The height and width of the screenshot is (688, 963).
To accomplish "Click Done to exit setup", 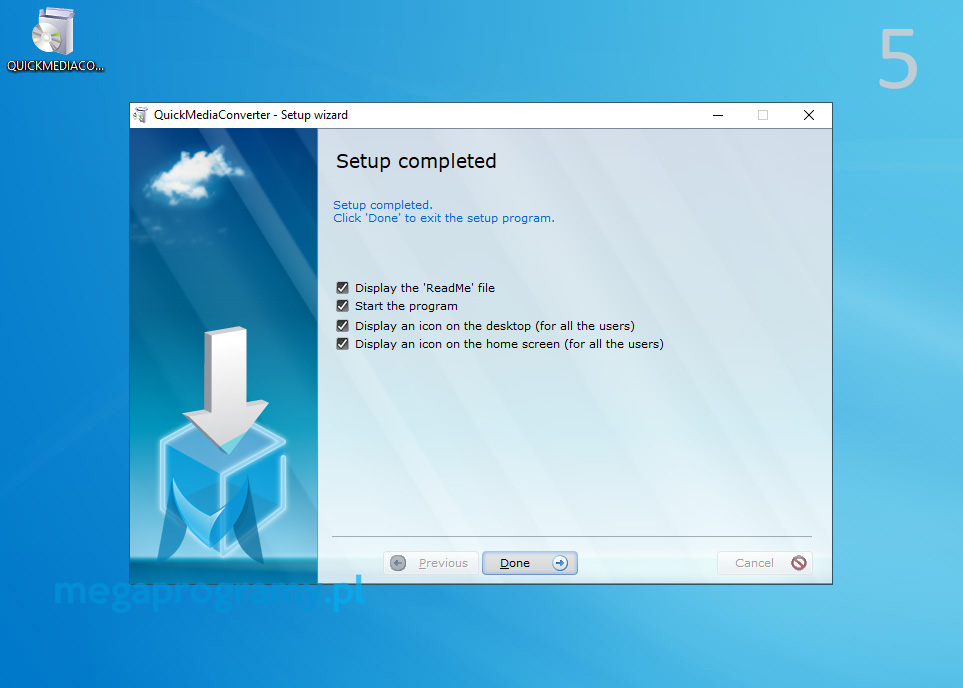I will (529, 563).
